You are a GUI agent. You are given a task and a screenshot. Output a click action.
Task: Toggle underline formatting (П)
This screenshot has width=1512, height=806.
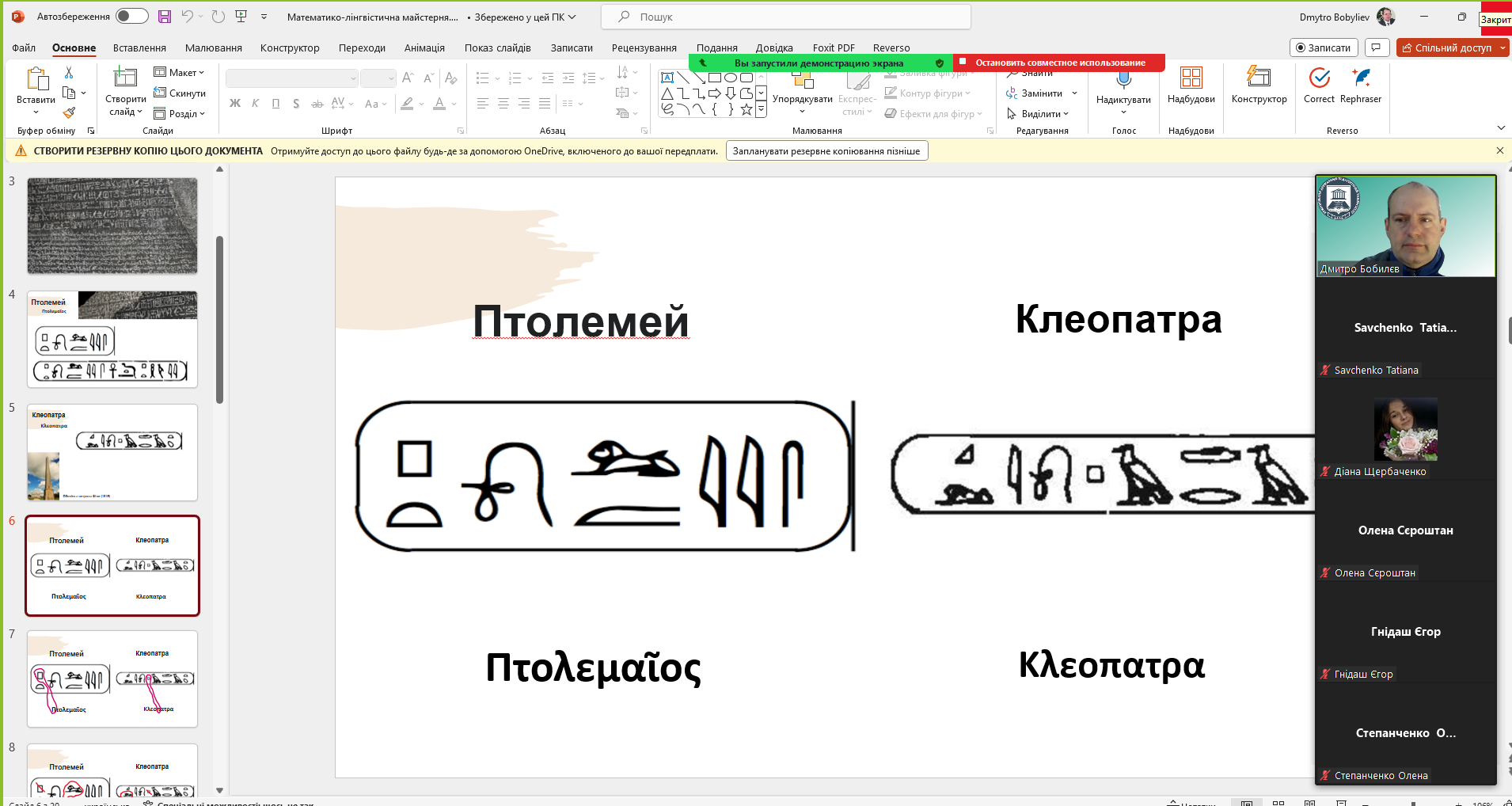tap(275, 103)
